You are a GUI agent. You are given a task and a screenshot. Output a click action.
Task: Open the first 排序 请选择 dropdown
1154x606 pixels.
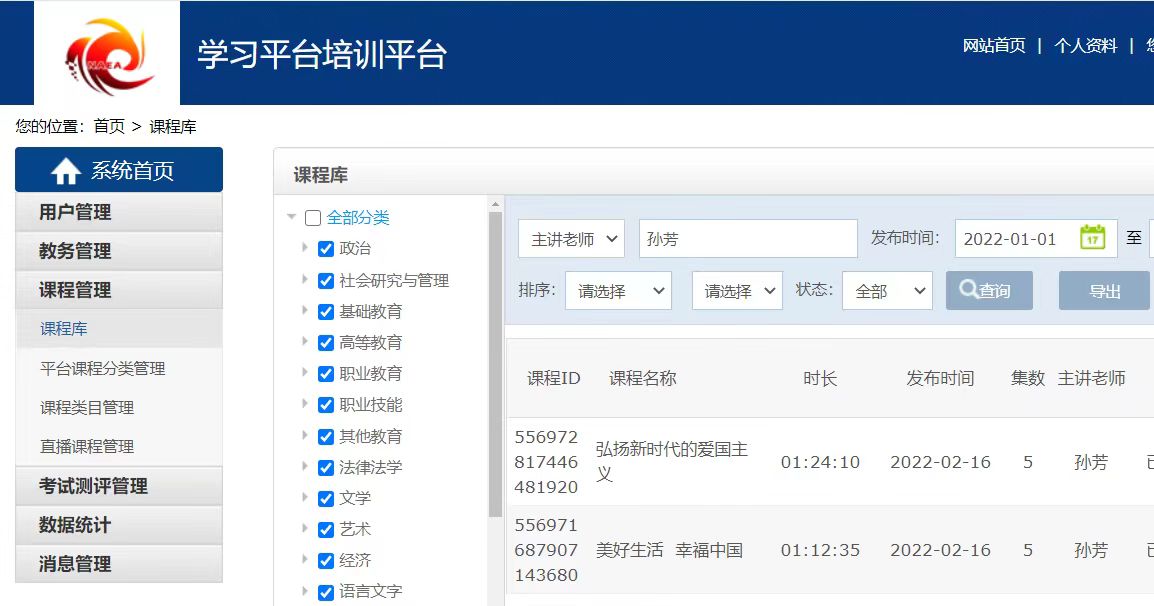click(617, 291)
